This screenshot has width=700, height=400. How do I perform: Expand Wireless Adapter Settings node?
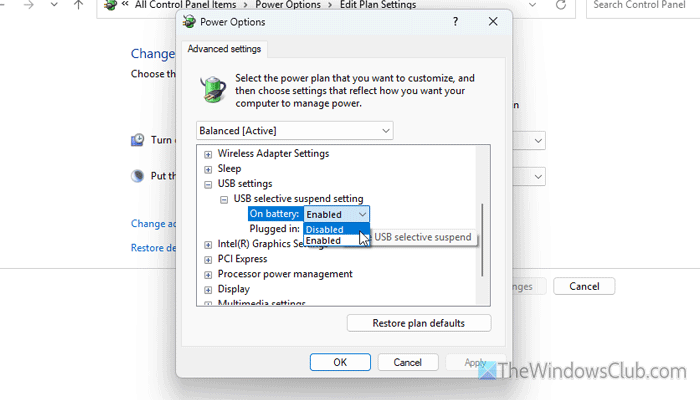(x=208, y=154)
